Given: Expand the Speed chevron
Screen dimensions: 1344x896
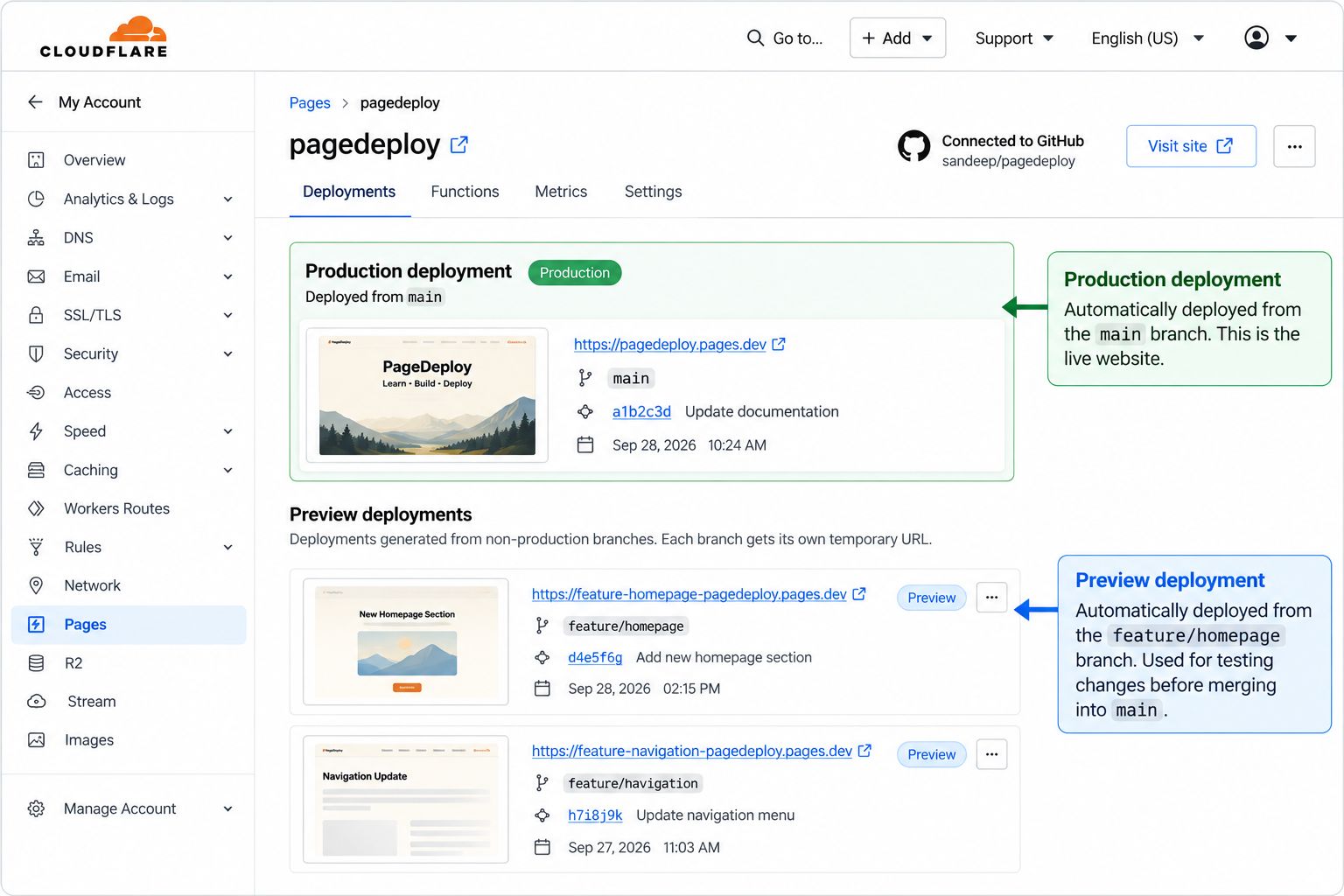Looking at the screenshot, I should (227, 431).
